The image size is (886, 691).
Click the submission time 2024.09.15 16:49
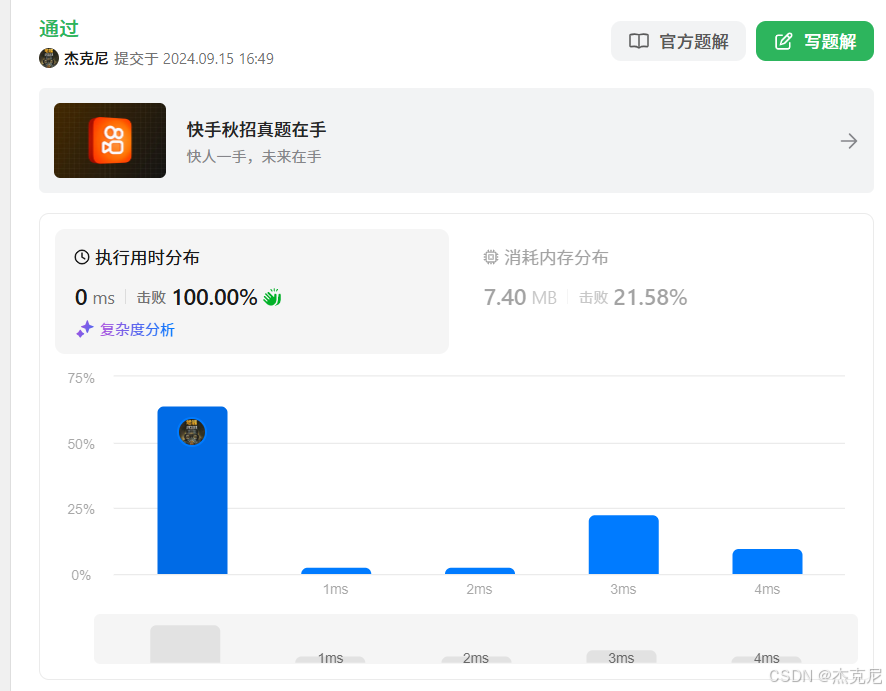pyautogui.click(x=218, y=59)
